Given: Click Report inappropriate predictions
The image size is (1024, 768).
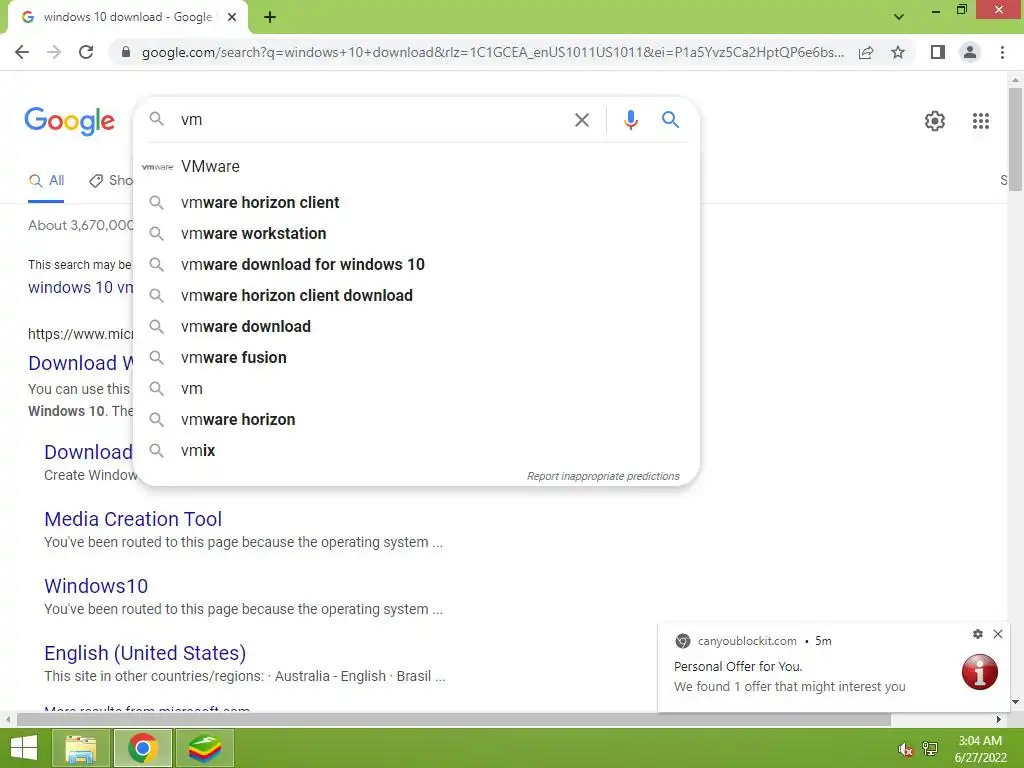Looking at the screenshot, I should coord(603,476).
